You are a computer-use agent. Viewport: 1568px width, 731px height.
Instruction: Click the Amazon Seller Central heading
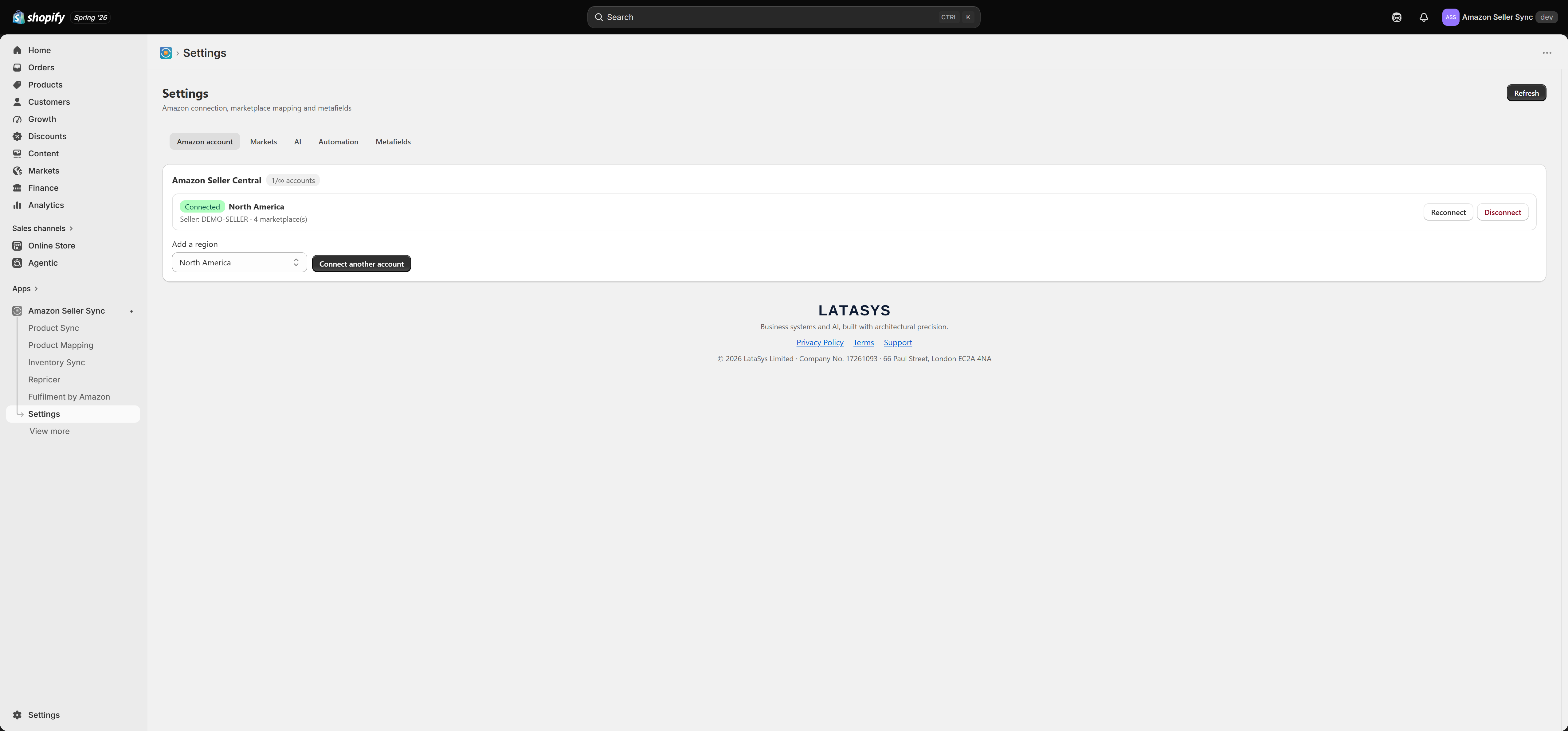pyautogui.click(x=217, y=181)
